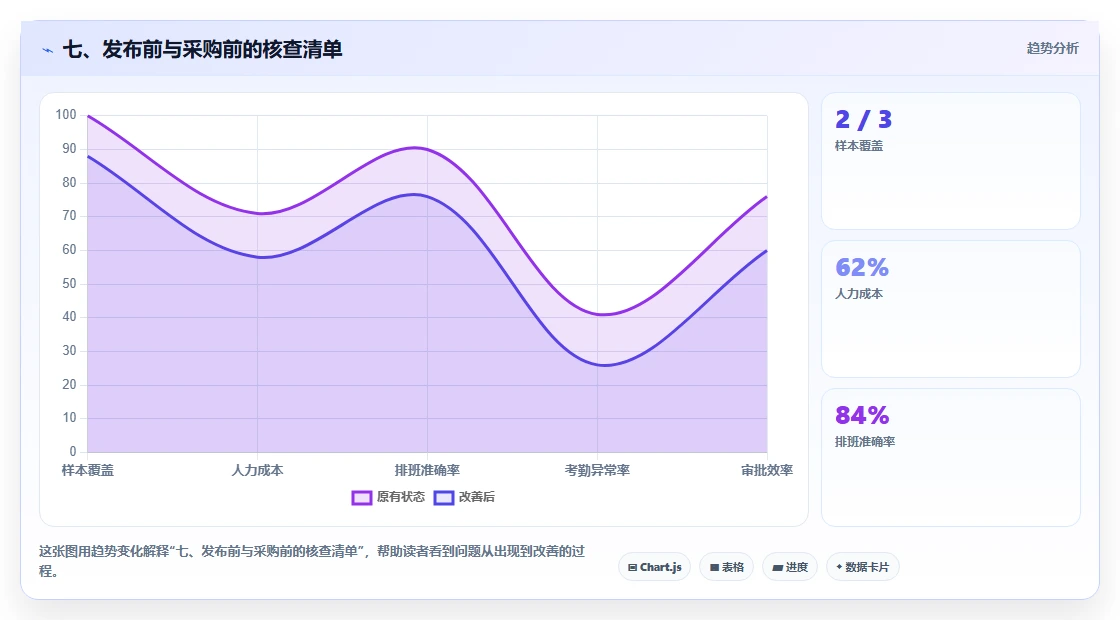Open the 62% 人力成本 card

(951, 309)
